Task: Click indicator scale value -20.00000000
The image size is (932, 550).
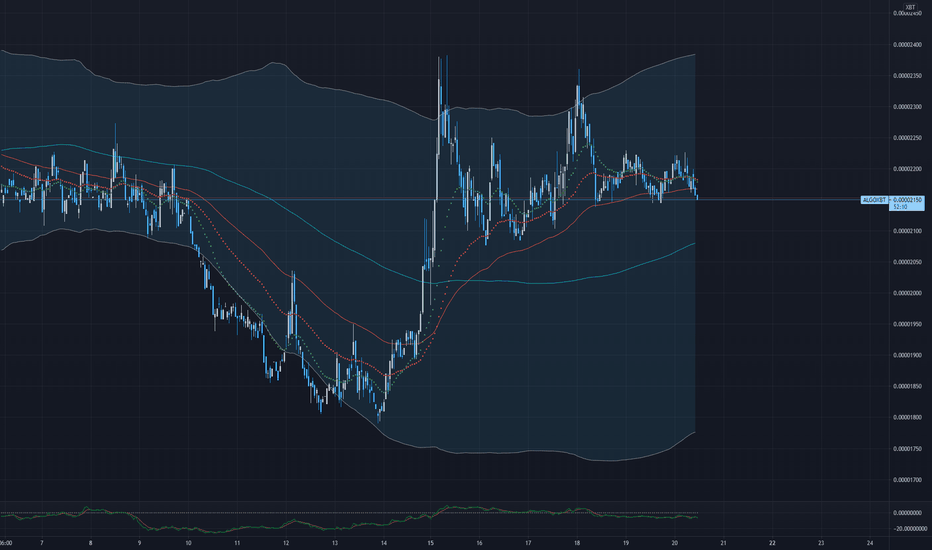Action: point(909,528)
